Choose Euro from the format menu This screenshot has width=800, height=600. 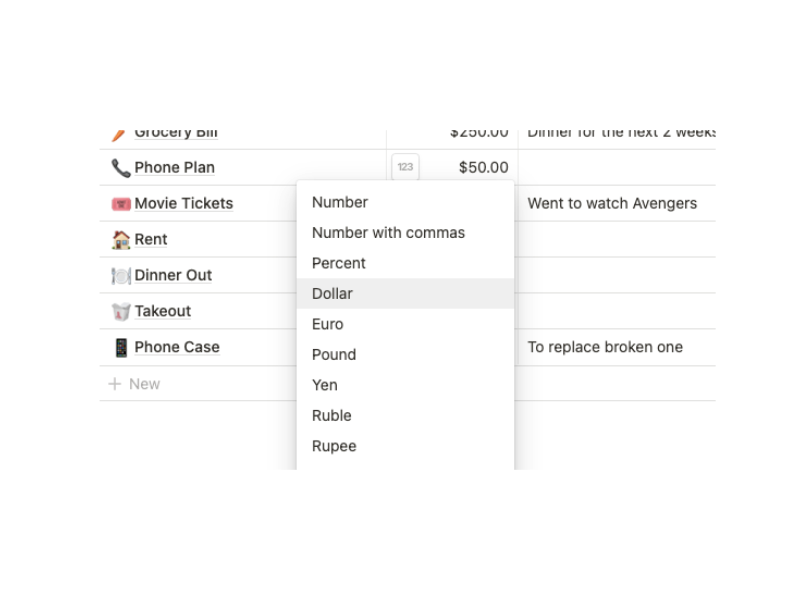click(327, 324)
